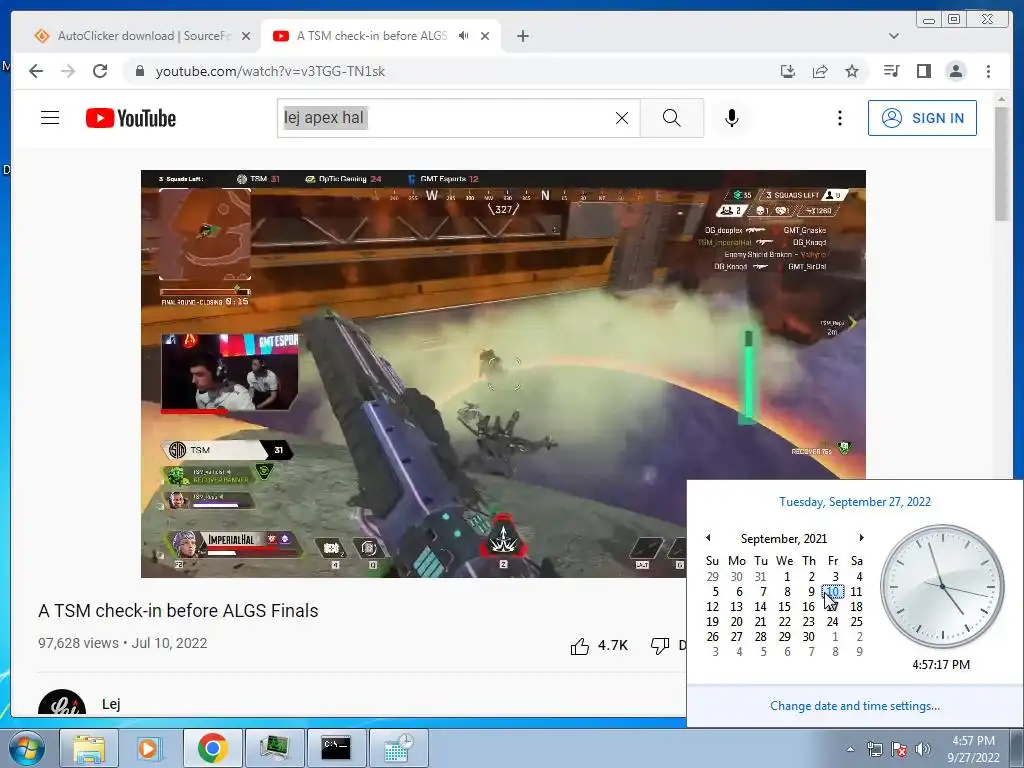The height and width of the screenshot is (768, 1024).
Task: Show previous month in calendar
Action: (708, 537)
